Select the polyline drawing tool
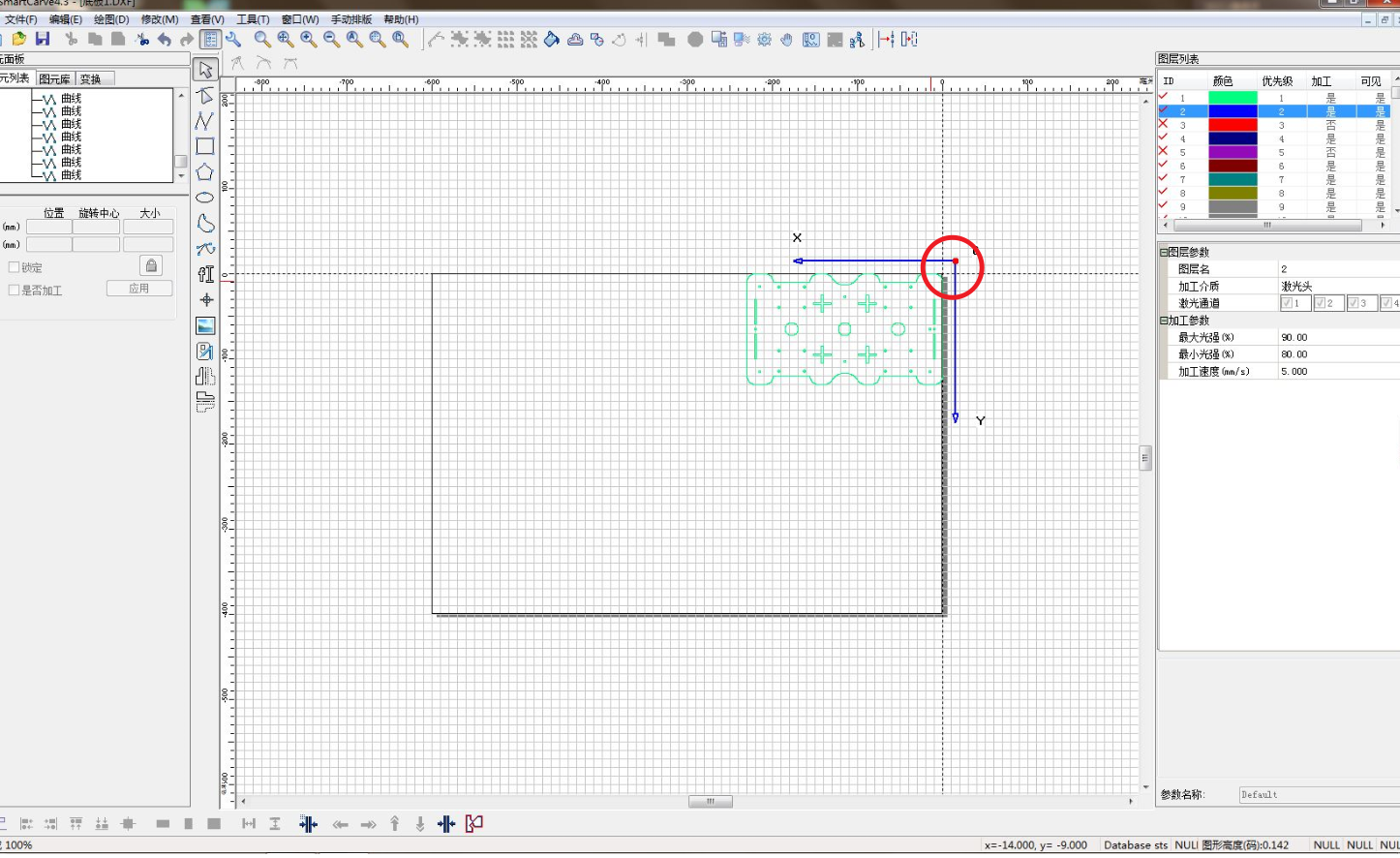 tap(205, 121)
